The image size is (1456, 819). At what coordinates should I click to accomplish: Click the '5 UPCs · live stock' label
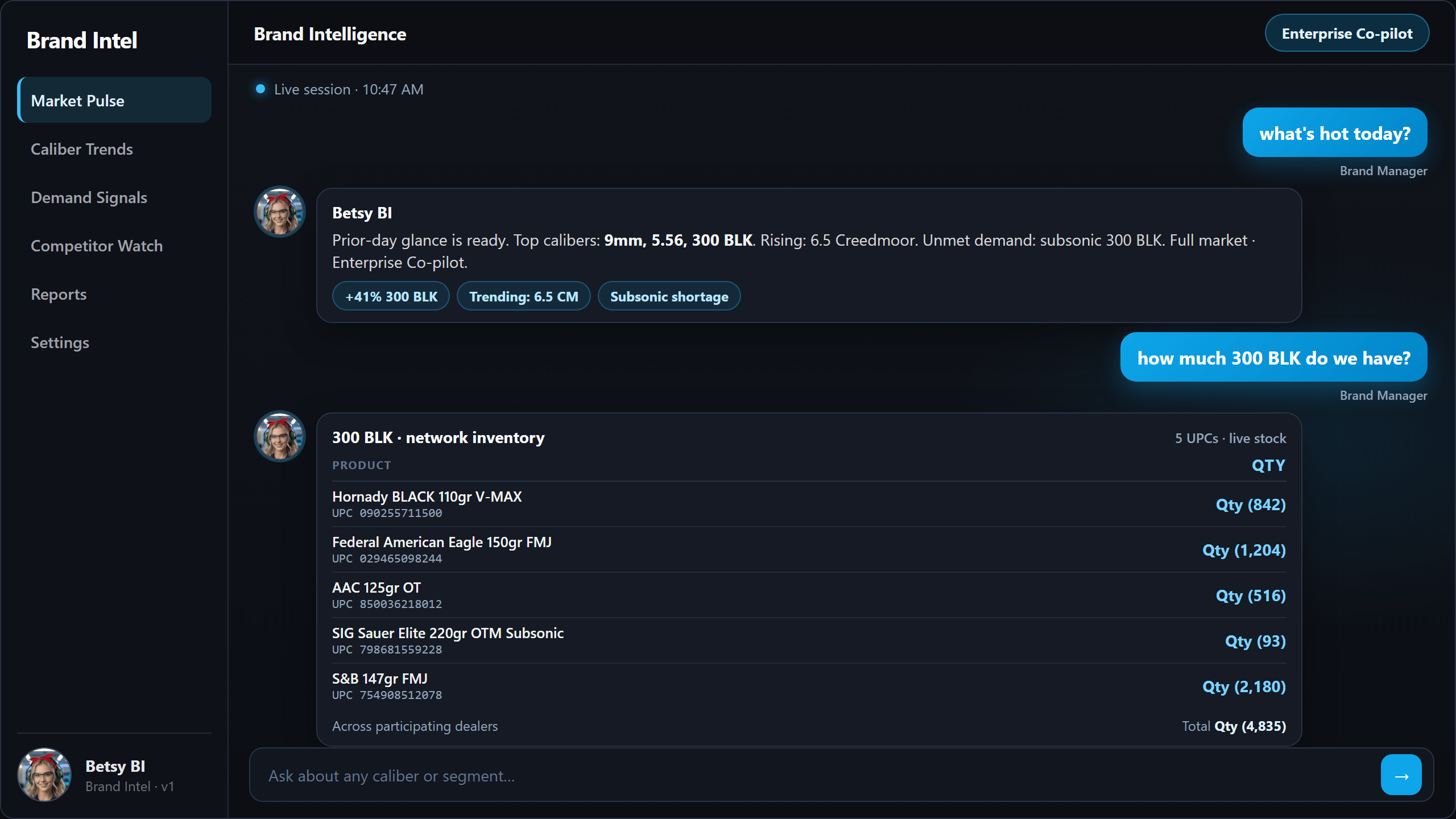[1230, 438]
